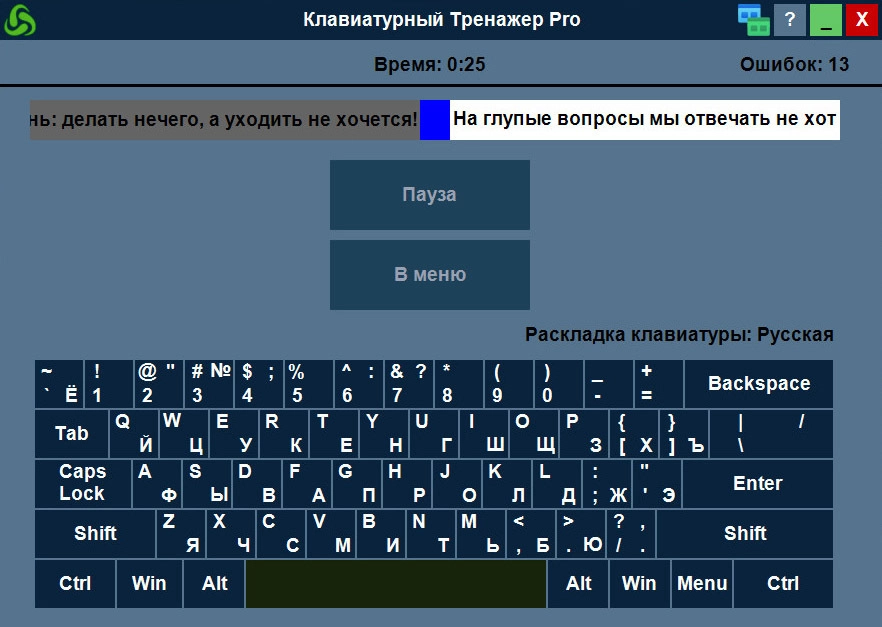This screenshot has height=627, width=882.
Task: Toggle the Caps Lock key
Action: pos(83,483)
